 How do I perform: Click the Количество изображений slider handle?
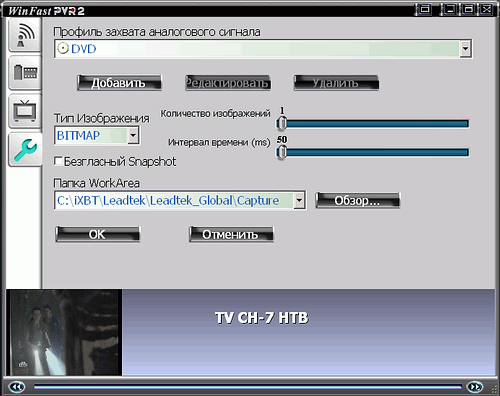282,124
